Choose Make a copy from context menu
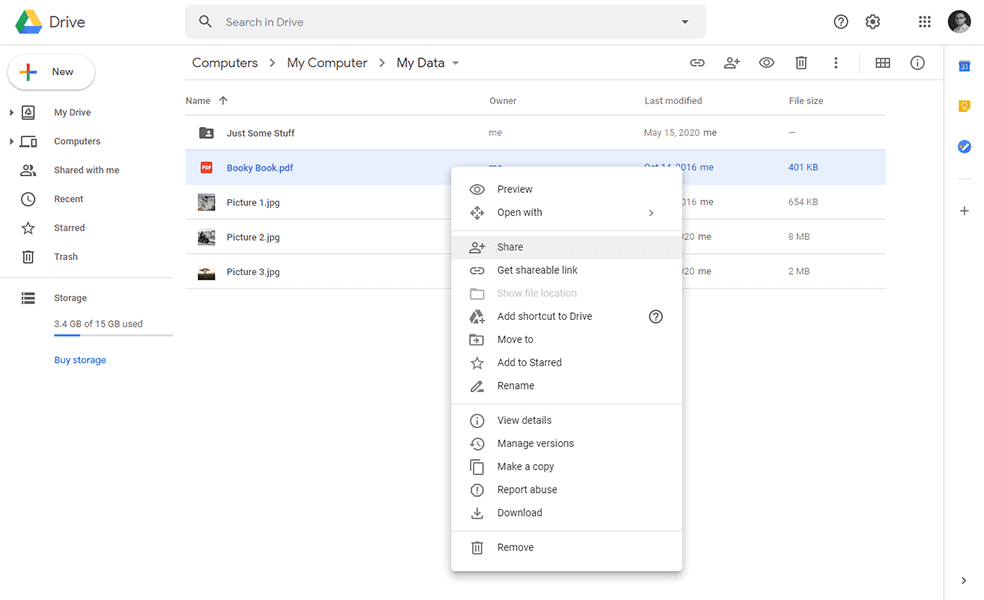Image resolution: width=984 pixels, height=600 pixels. click(x=525, y=467)
